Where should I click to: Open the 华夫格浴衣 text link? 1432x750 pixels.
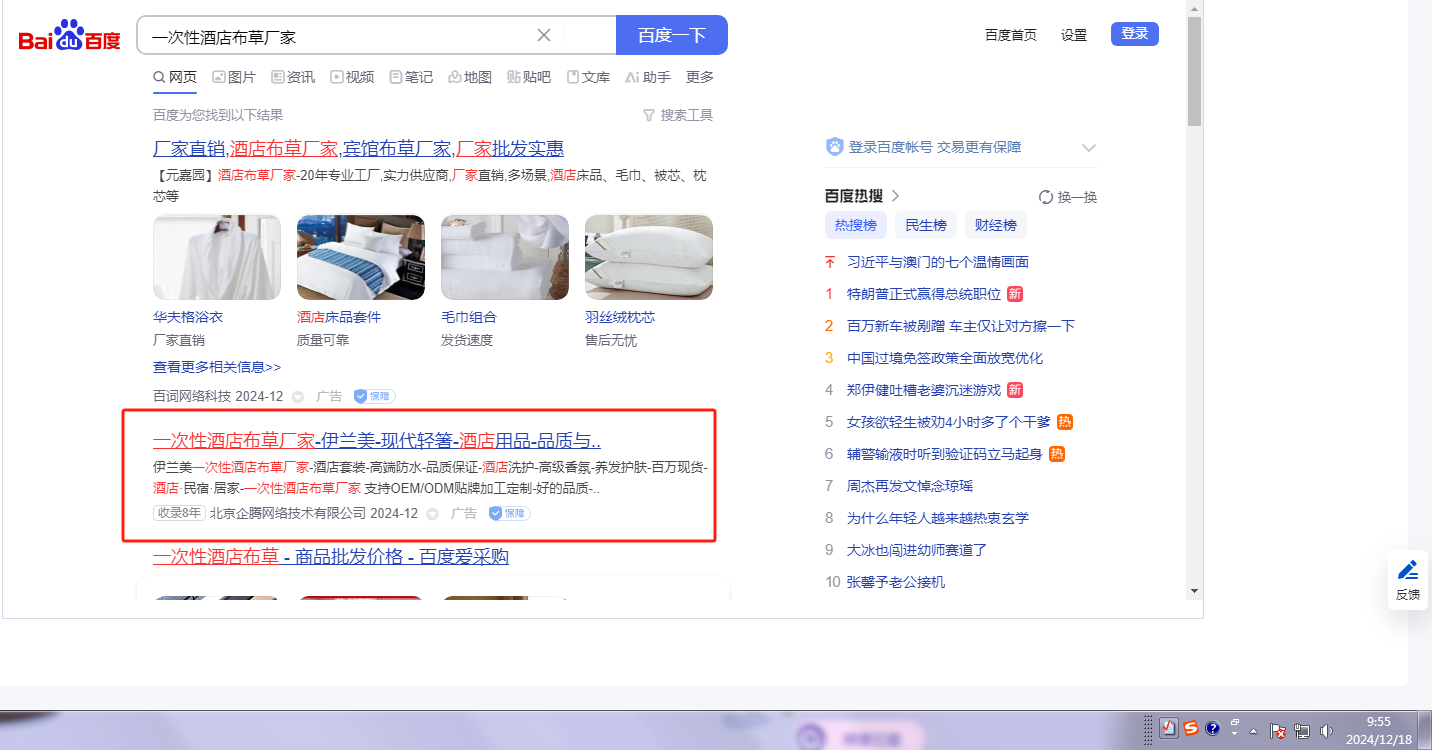[x=188, y=317]
